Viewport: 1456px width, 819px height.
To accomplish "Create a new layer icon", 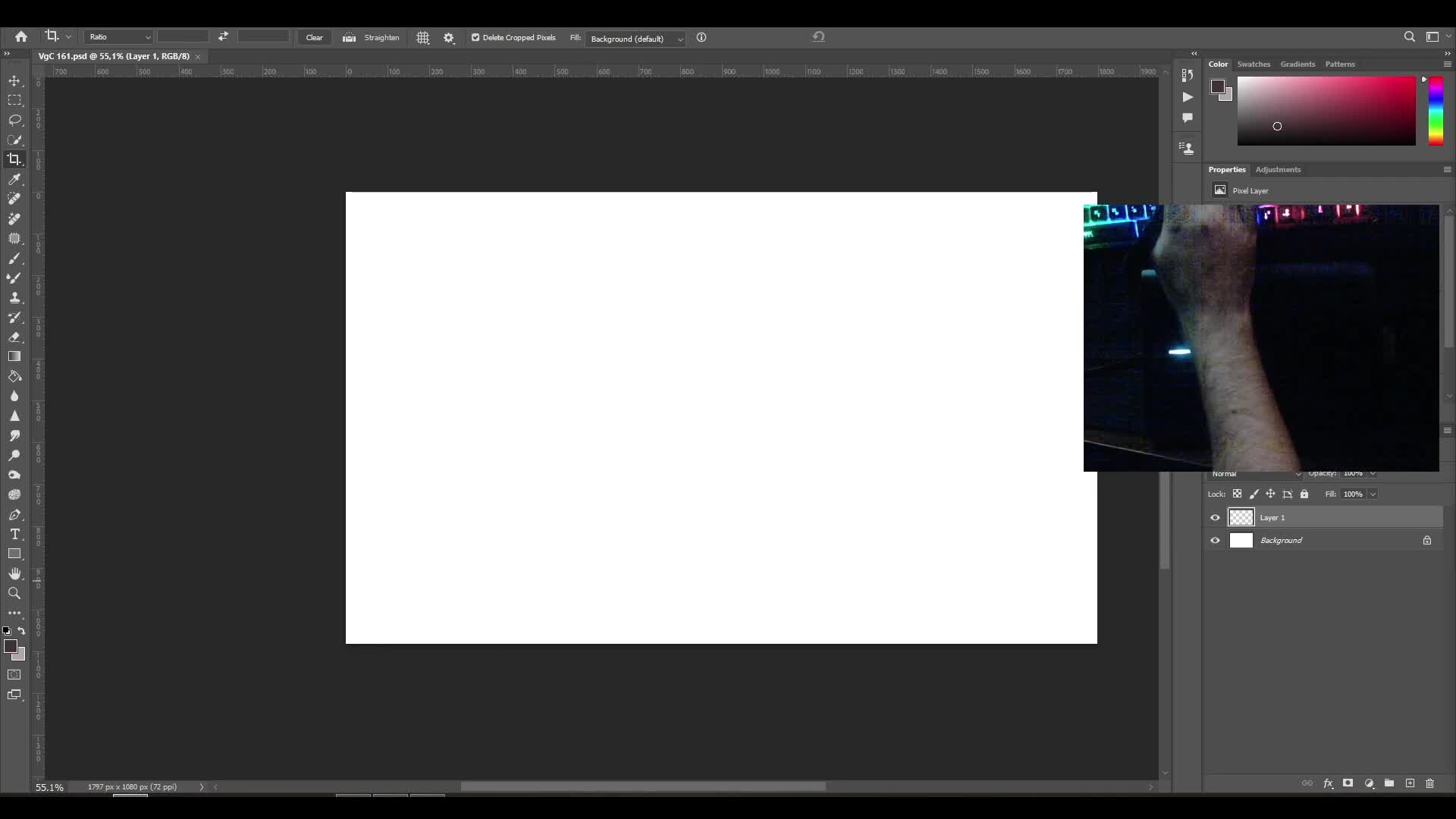I will click(x=1410, y=783).
